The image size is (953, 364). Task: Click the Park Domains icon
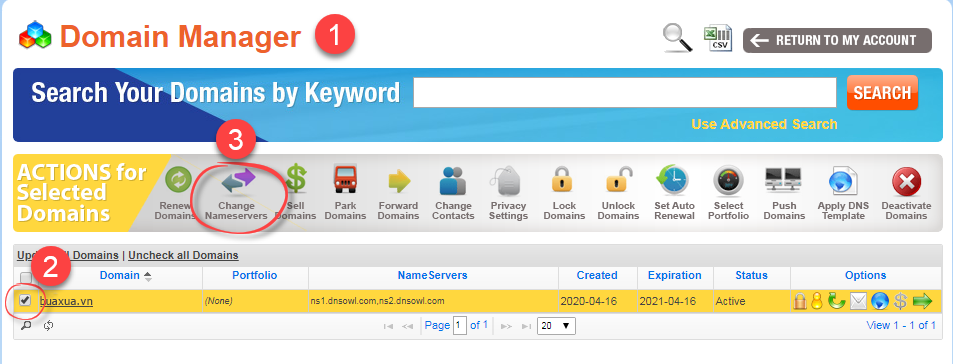click(346, 180)
